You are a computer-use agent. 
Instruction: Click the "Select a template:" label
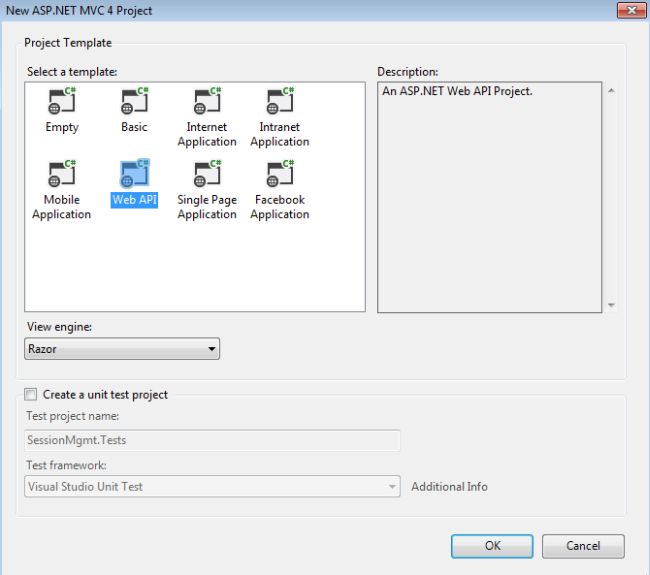pos(72,72)
